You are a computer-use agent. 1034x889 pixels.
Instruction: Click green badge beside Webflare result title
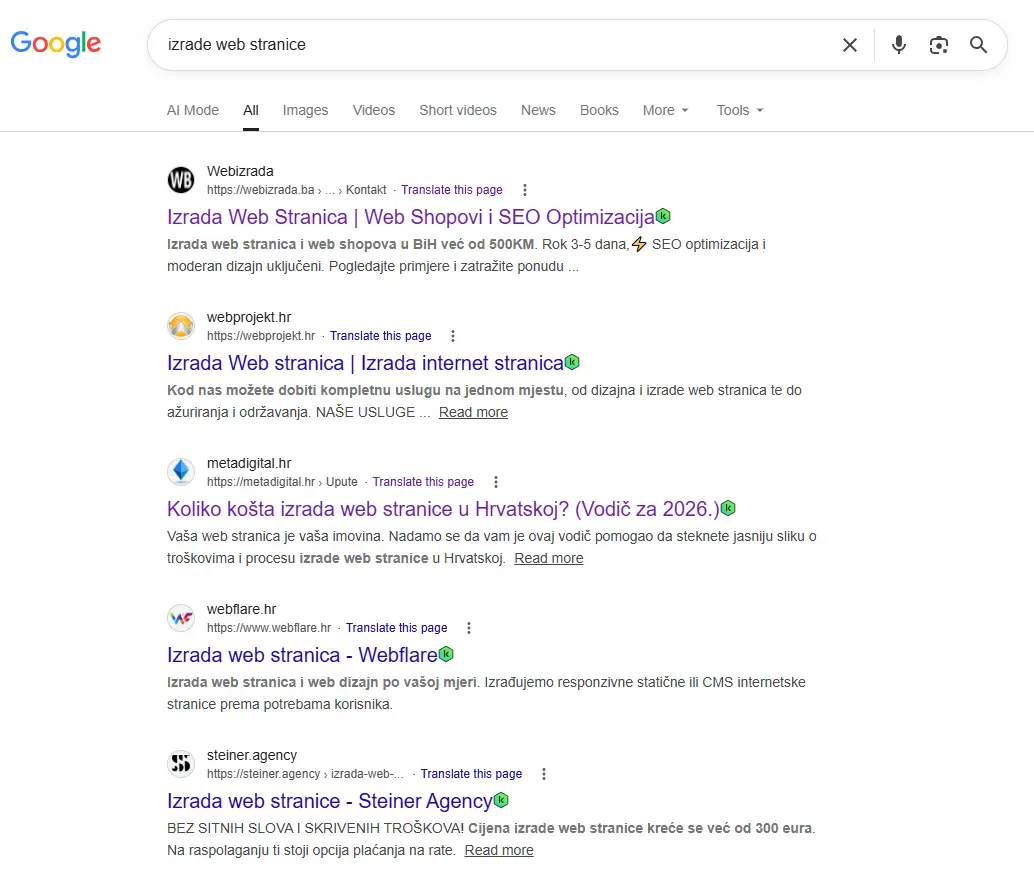coord(446,654)
